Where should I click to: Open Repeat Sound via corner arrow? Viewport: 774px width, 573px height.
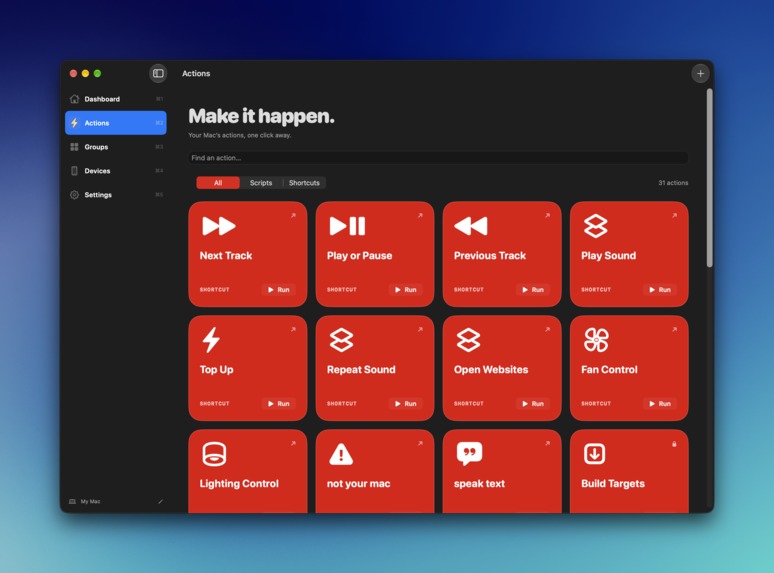(x=420, y=329)
